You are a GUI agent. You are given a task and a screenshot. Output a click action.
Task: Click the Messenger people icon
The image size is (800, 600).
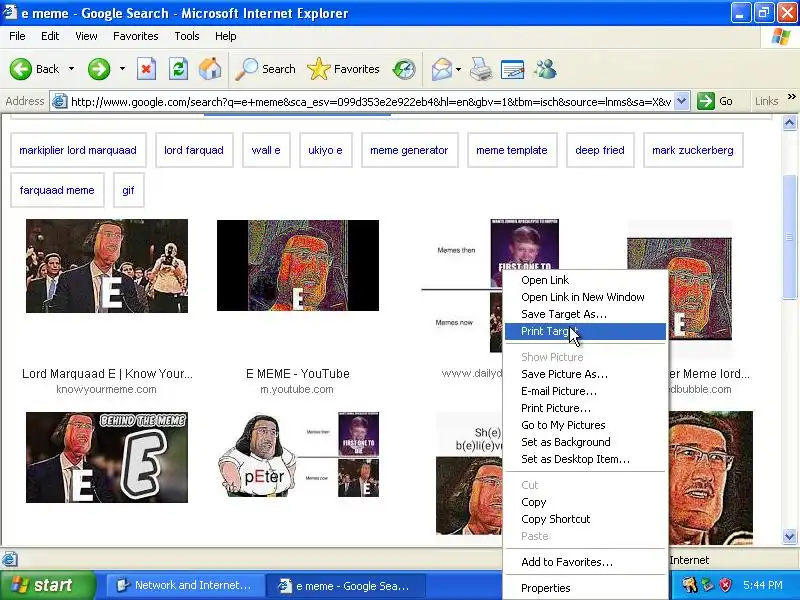coord(545,69)
